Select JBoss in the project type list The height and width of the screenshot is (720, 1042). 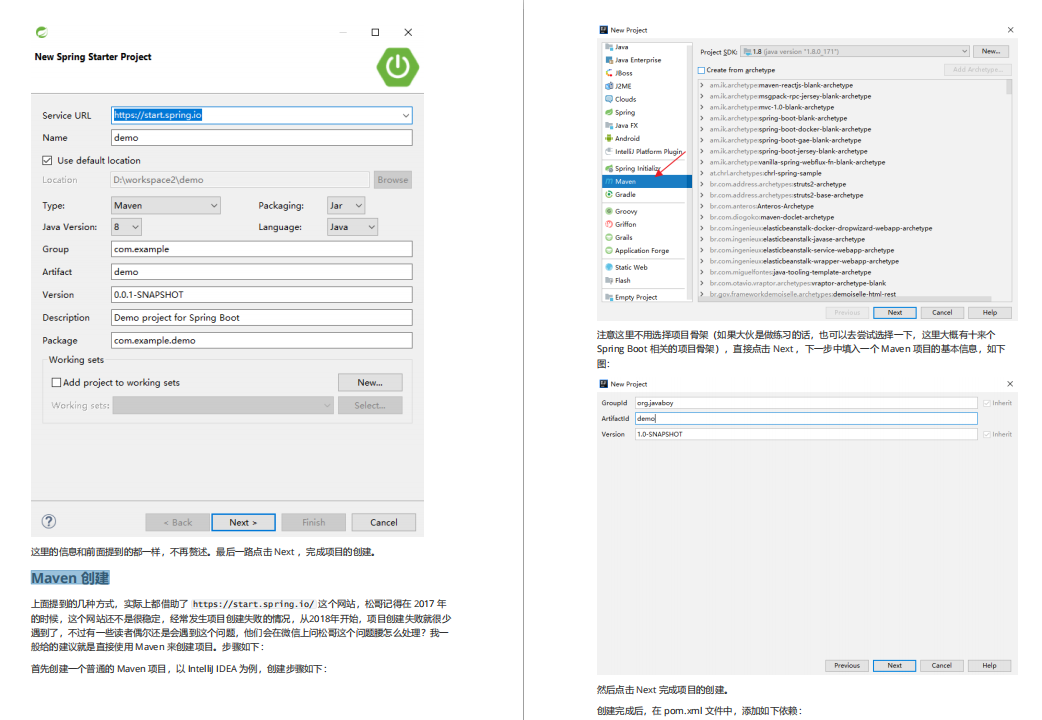pos(623,71)
